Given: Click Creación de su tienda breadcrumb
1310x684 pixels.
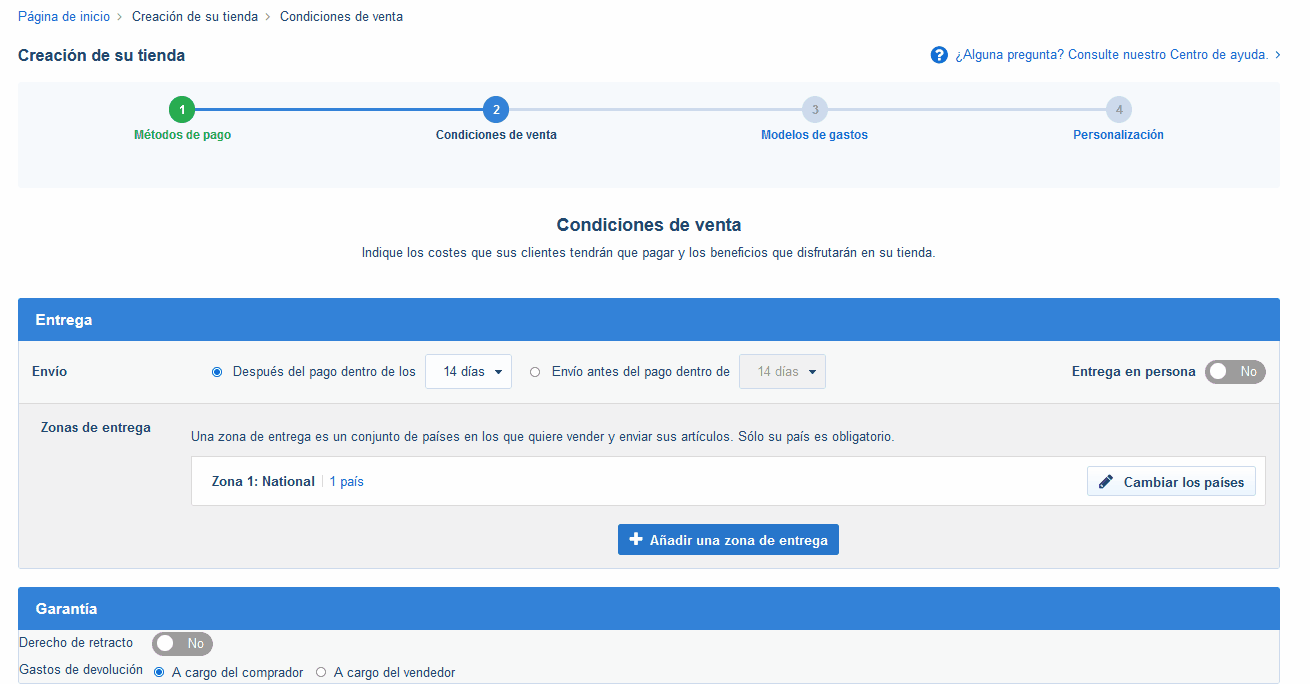Looking at the screenshot, I should point(195,17).
